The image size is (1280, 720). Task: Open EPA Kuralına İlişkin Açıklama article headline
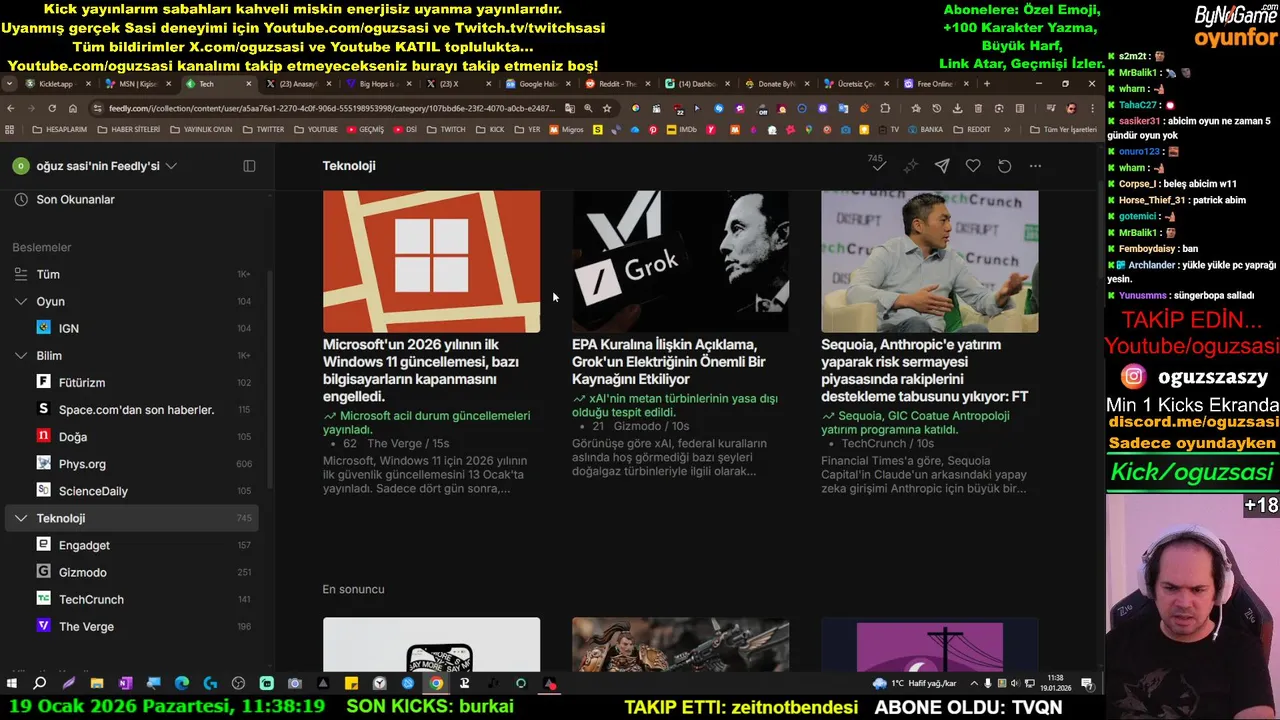[668, 362]
